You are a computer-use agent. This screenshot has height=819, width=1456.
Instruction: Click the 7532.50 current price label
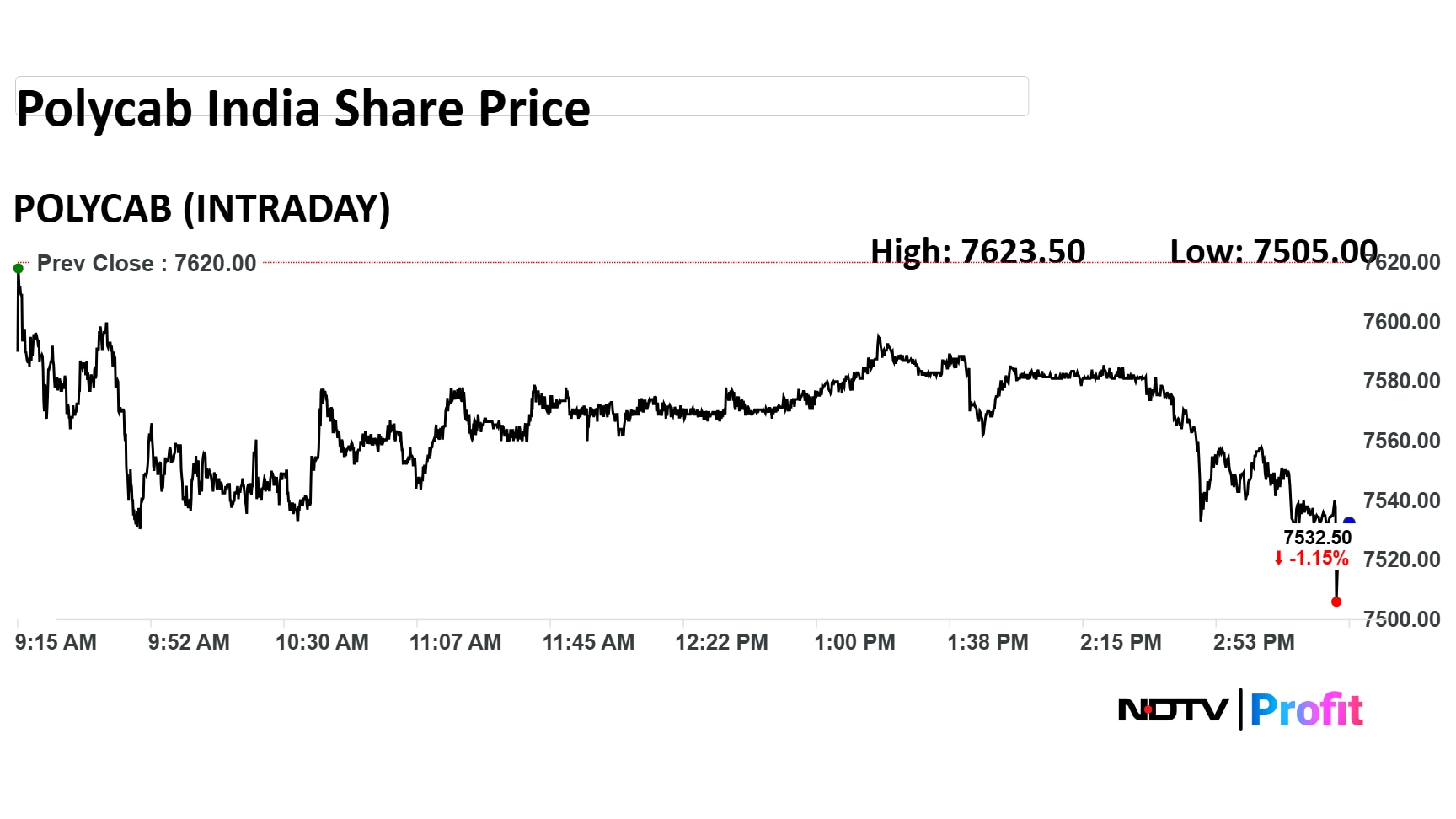(1317, 538)
